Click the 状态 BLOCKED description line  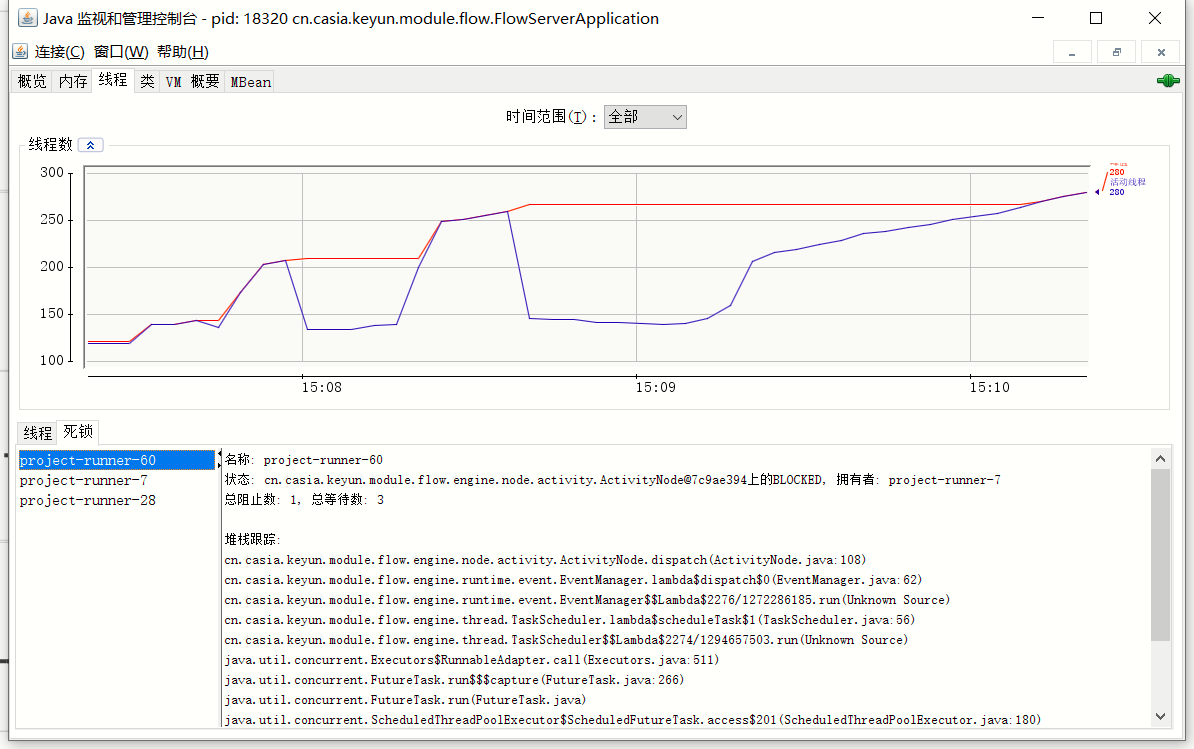[x=612, y=480]
